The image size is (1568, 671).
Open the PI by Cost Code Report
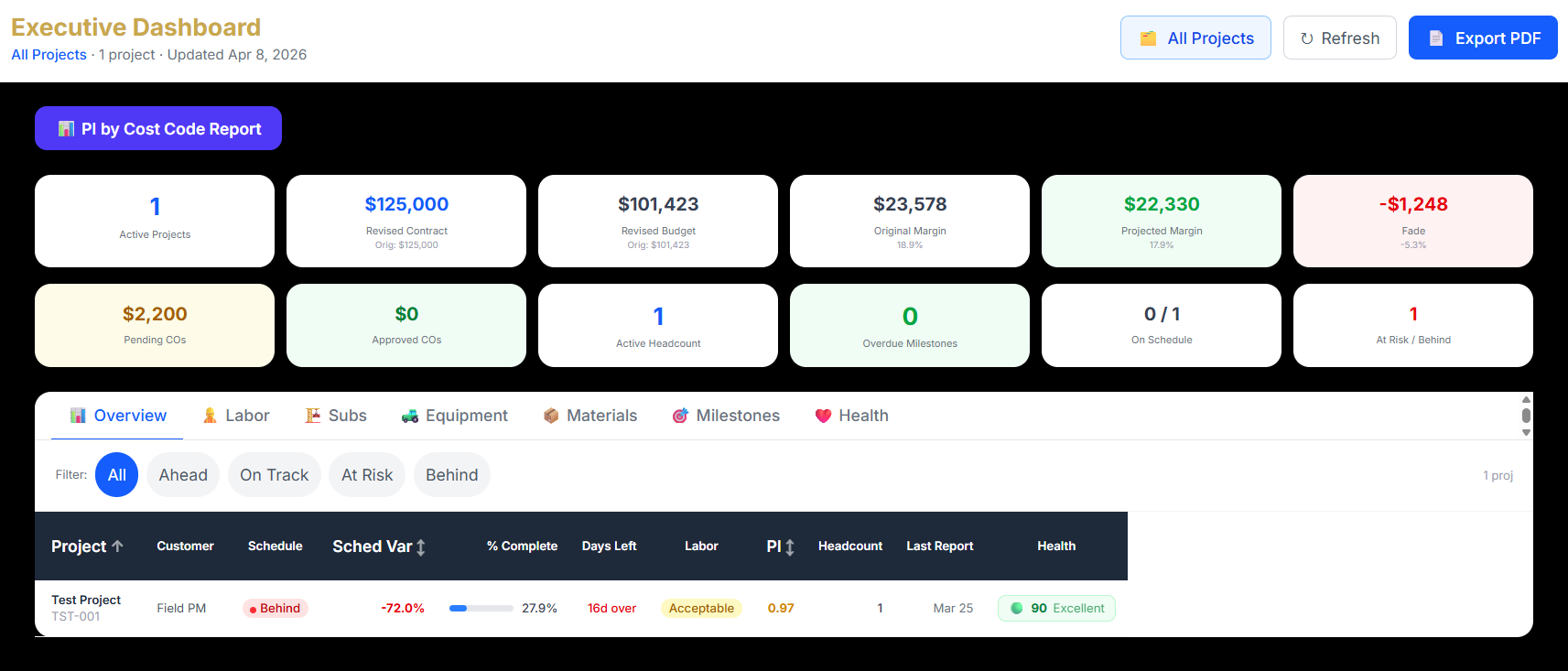click(158, 128)
